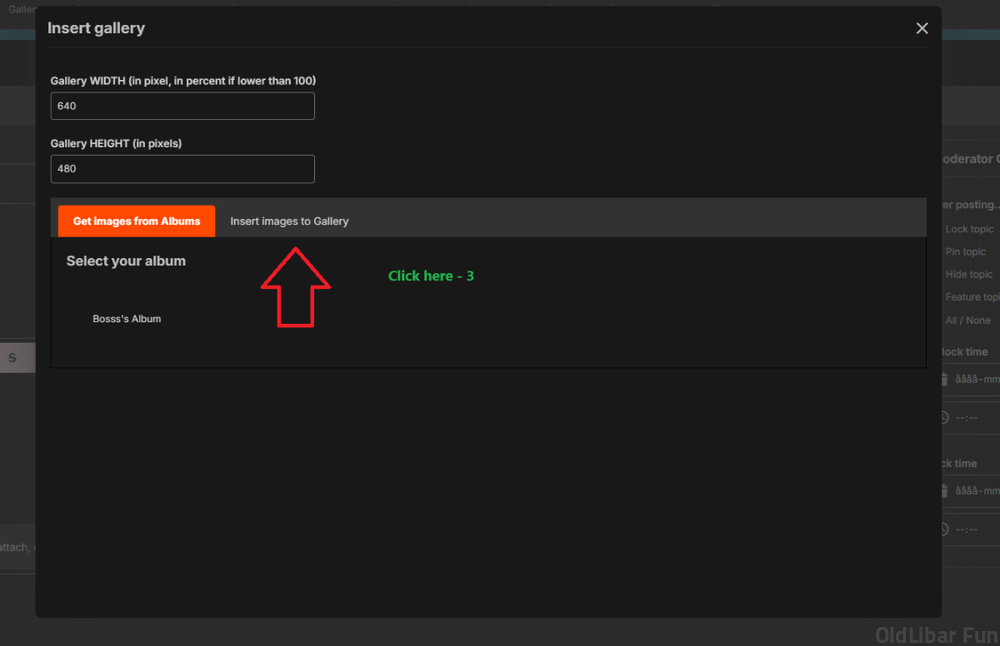
Task: Click calendar icon in first lock time row
Action: [945, 379]
